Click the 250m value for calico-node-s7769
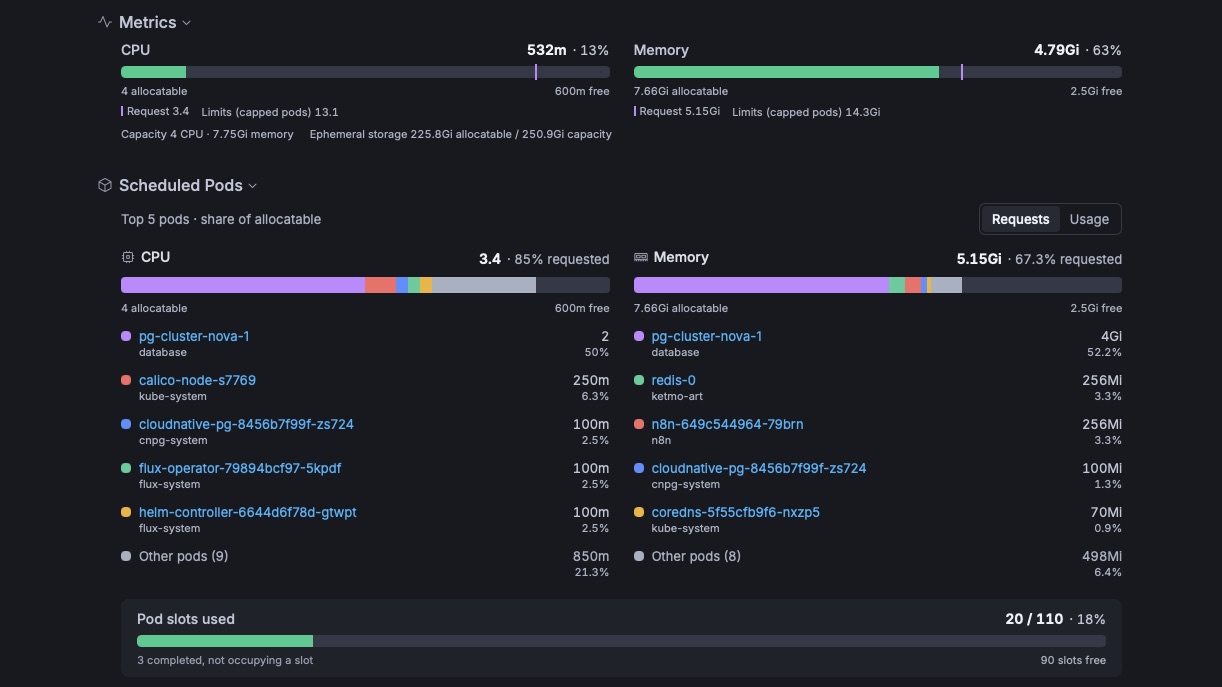The height and width of the screenshot is (687, 1222). [x=590, y=380]
